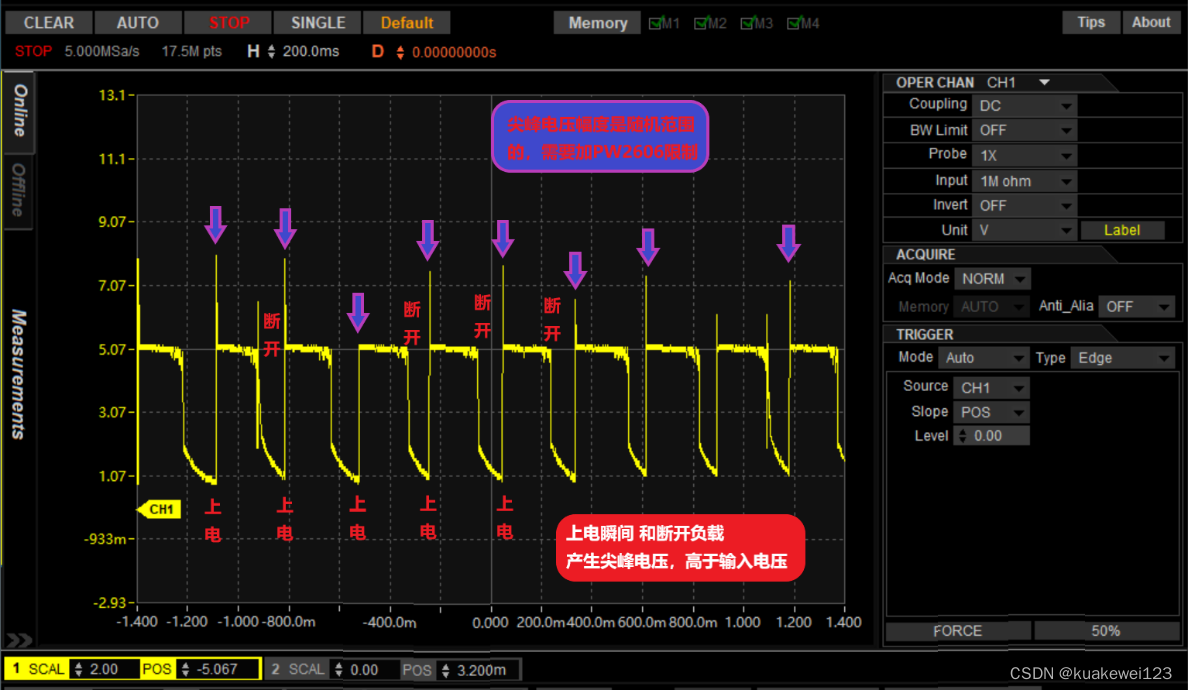The image size is (1188, 690).
Task: Open the Memory button
Action: (598, 23)
